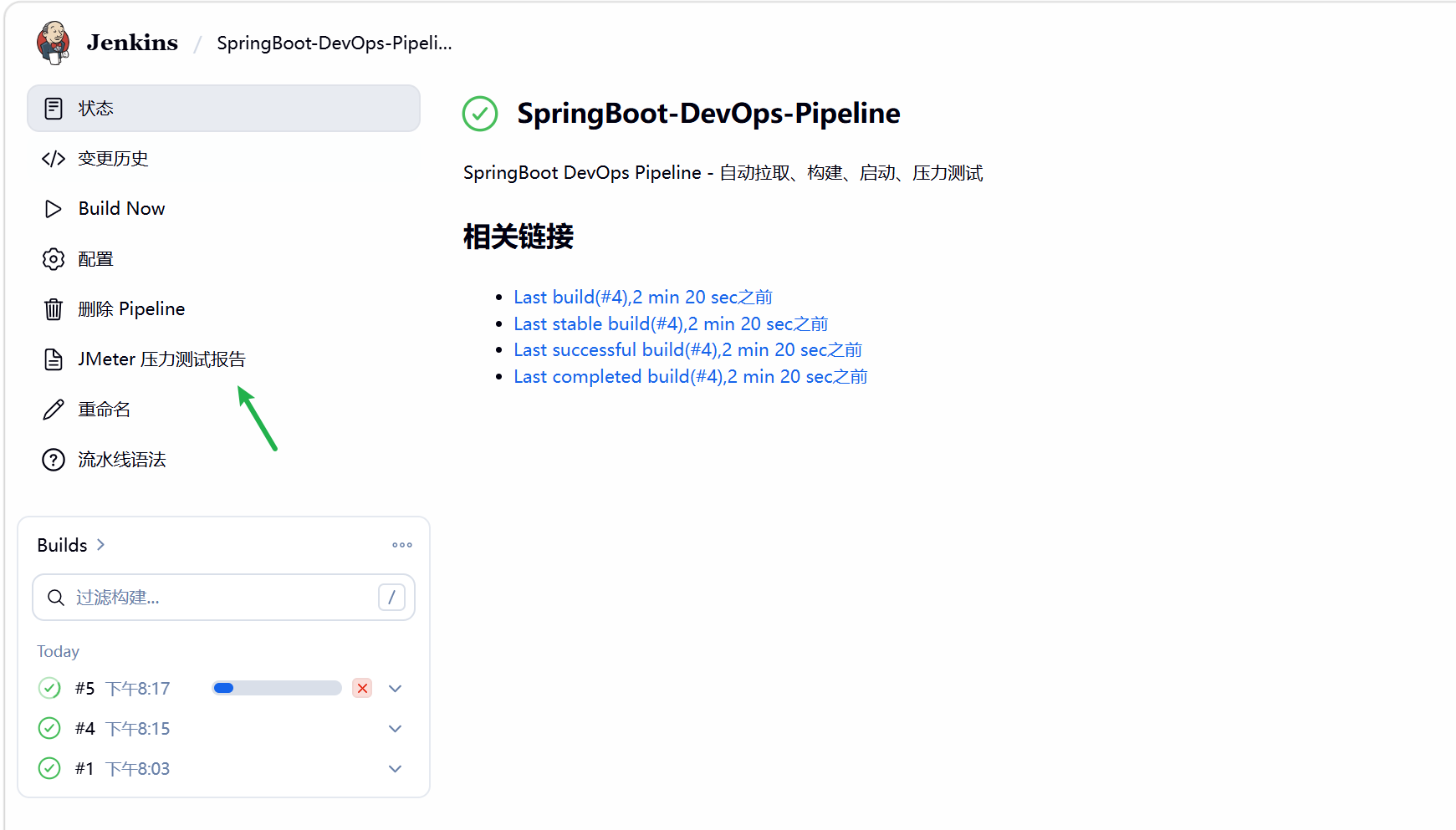The height and width of the screenshot is (830, 1456).
Task: Open build #1 link
Action: [84, 769]
